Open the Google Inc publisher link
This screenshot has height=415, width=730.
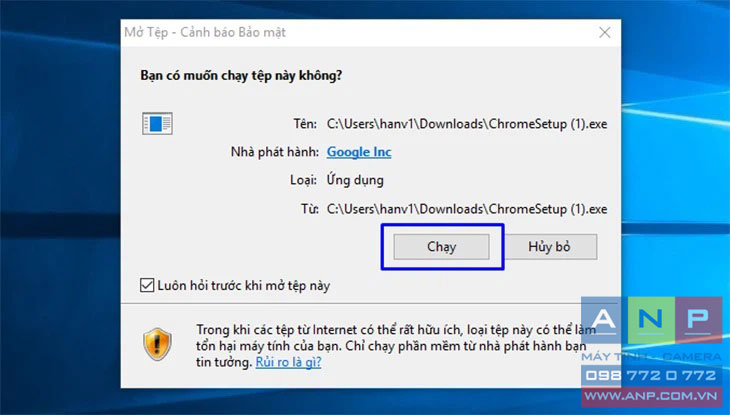pyautogui.click(x=359, y=152)
